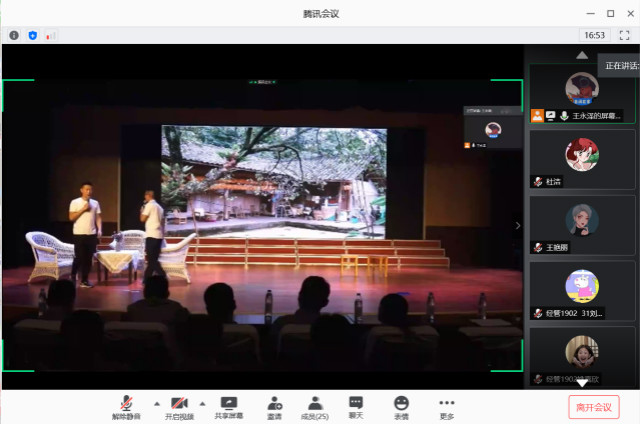This screenshot has width=640, height=424.
Task: Open audio options arrow next to 解除静音
Action: 157,404
